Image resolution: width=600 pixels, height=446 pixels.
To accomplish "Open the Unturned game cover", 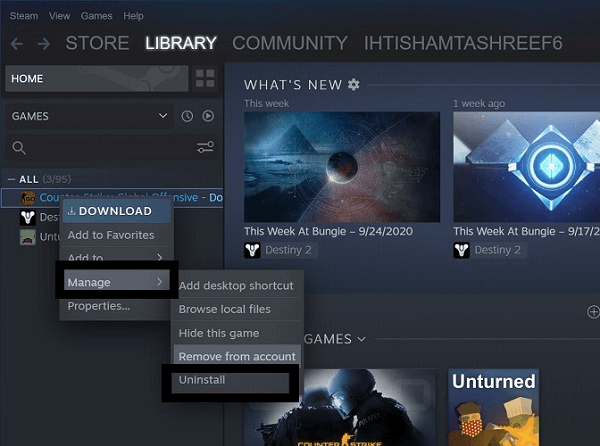I will [x=494, y=407].
